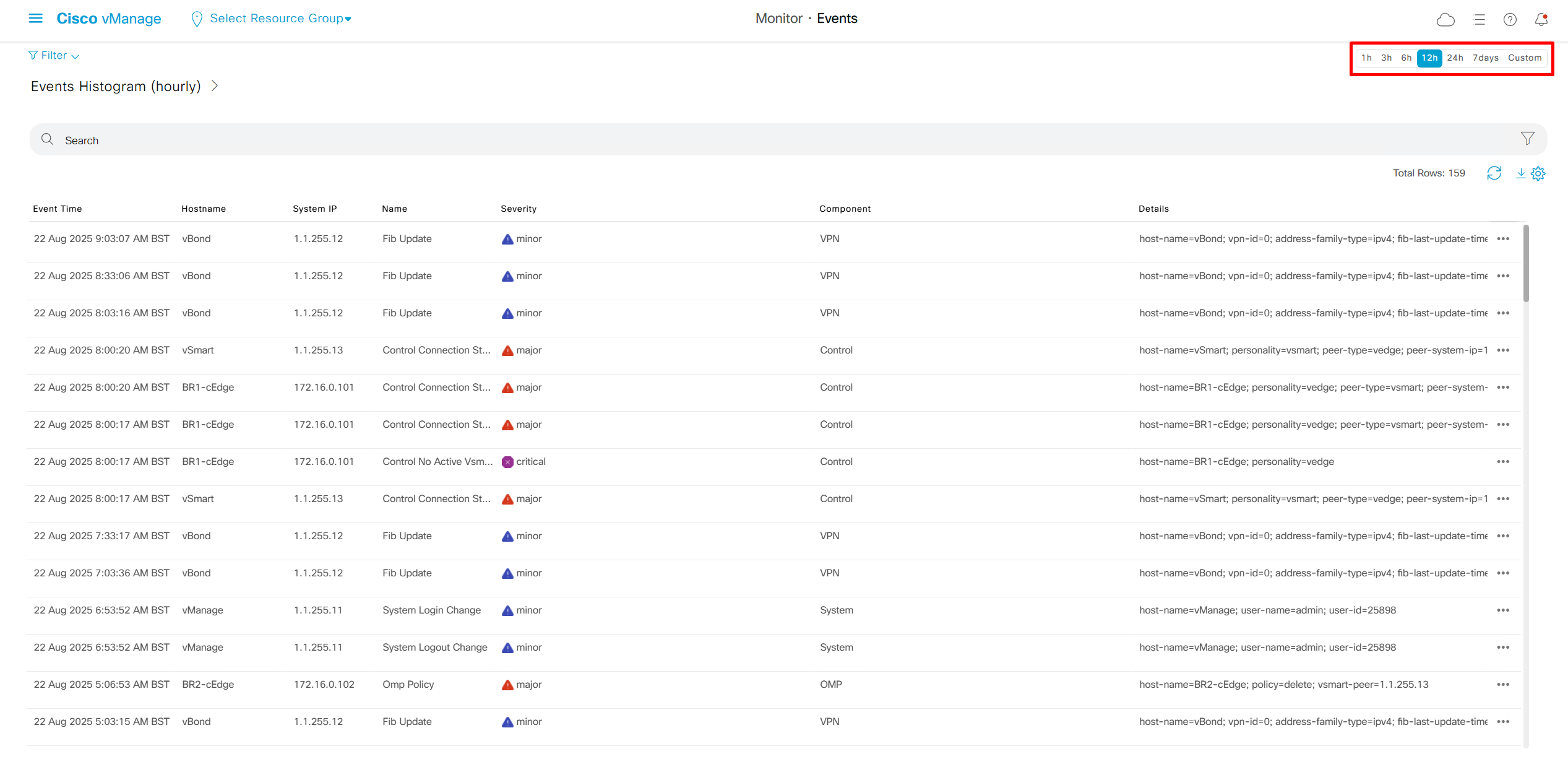Select the 24h time range
The height and width of the screenshot is (759, 1568).
point(1455,58)
